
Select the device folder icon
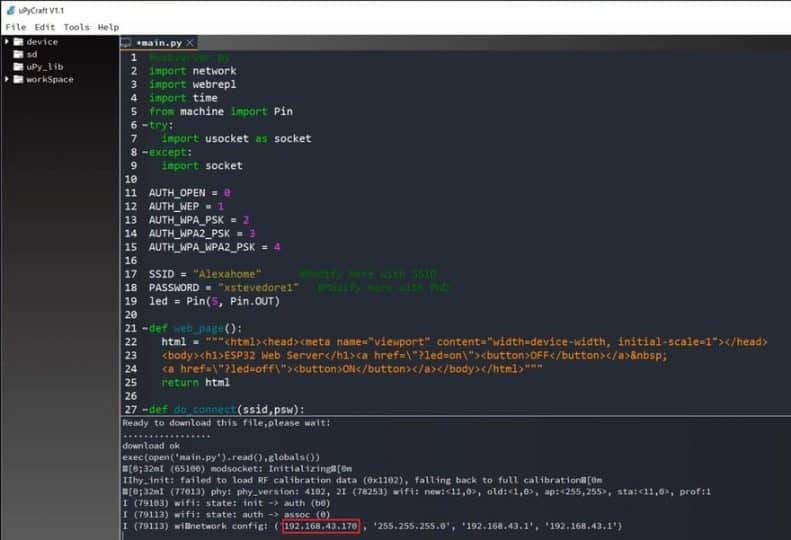click(x=18, y=41)
